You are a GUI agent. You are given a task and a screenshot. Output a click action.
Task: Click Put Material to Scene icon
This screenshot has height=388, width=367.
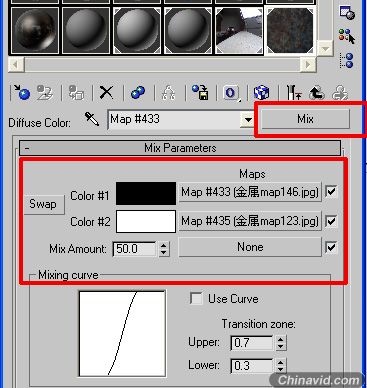point(44,92)
